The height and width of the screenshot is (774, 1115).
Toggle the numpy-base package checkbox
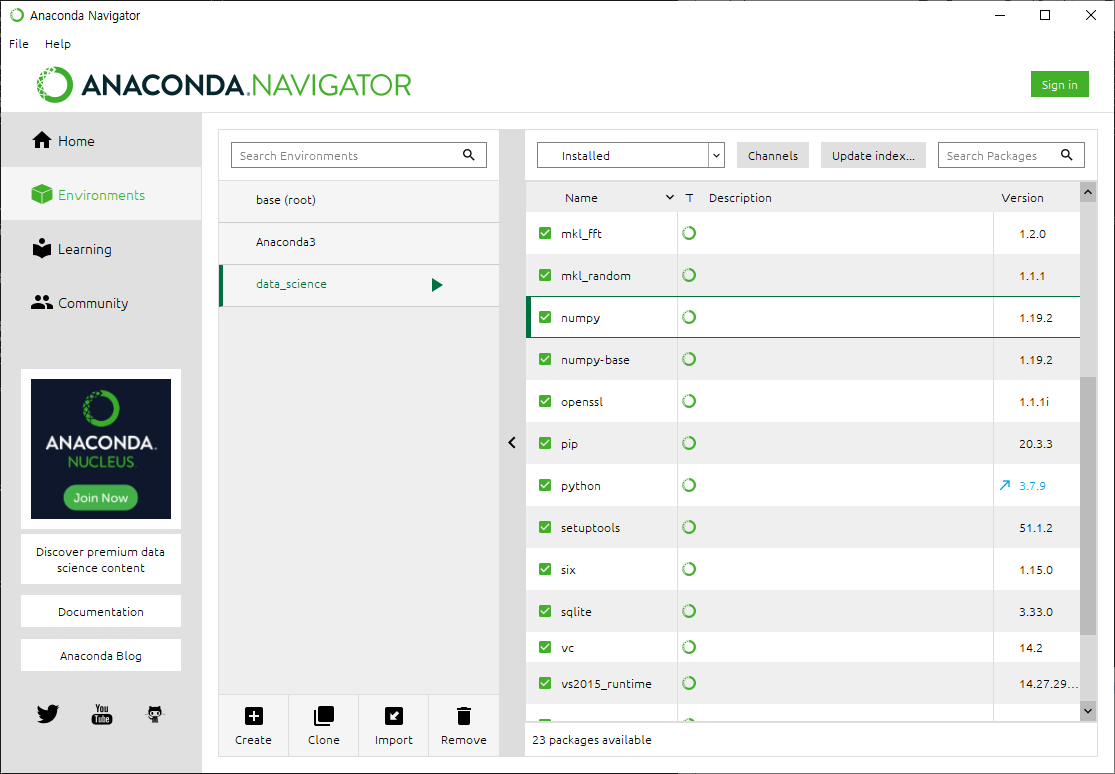(545, 359)
